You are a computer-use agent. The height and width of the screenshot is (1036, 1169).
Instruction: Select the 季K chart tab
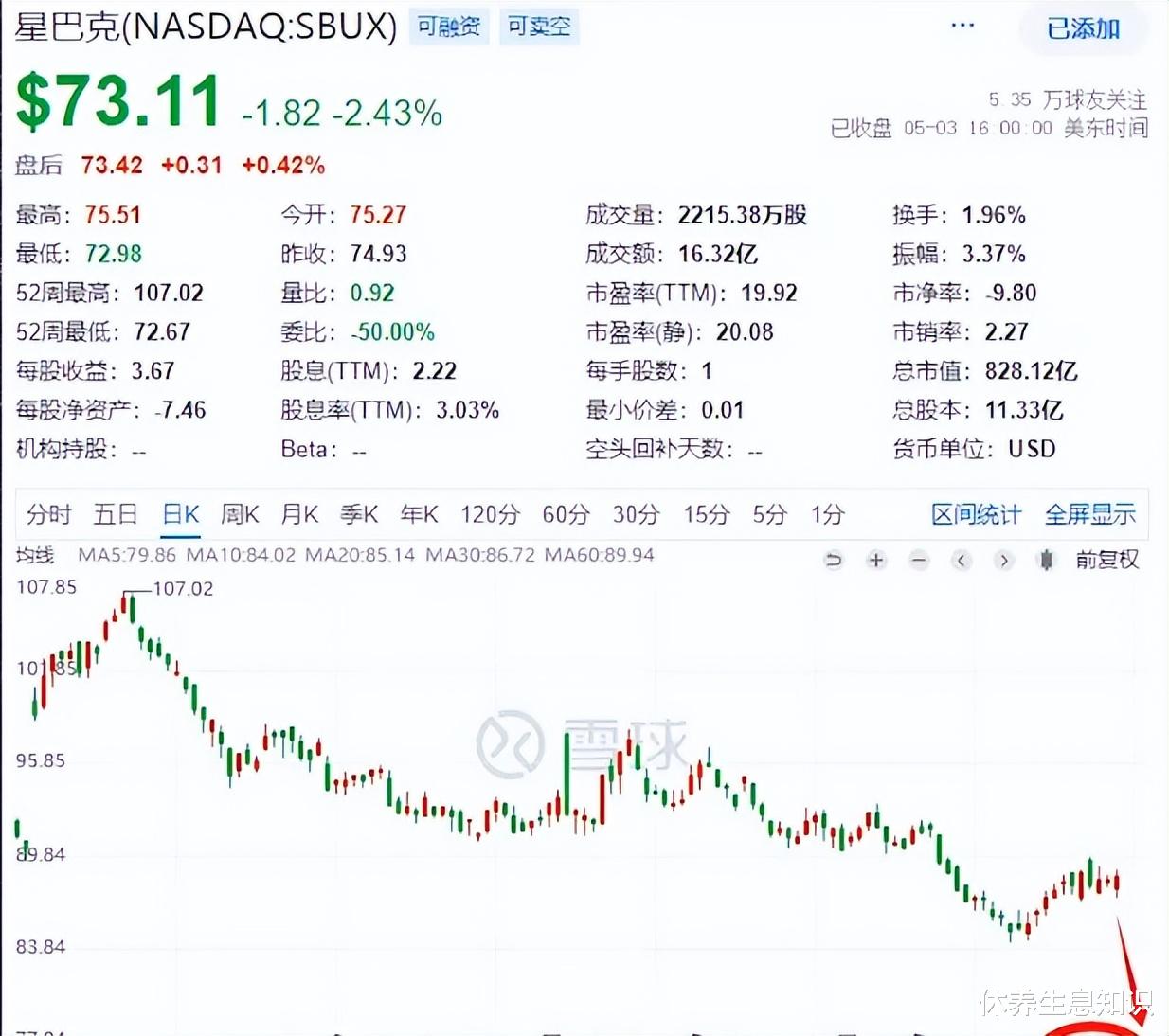pyautogui.click(x=359, y=514)
